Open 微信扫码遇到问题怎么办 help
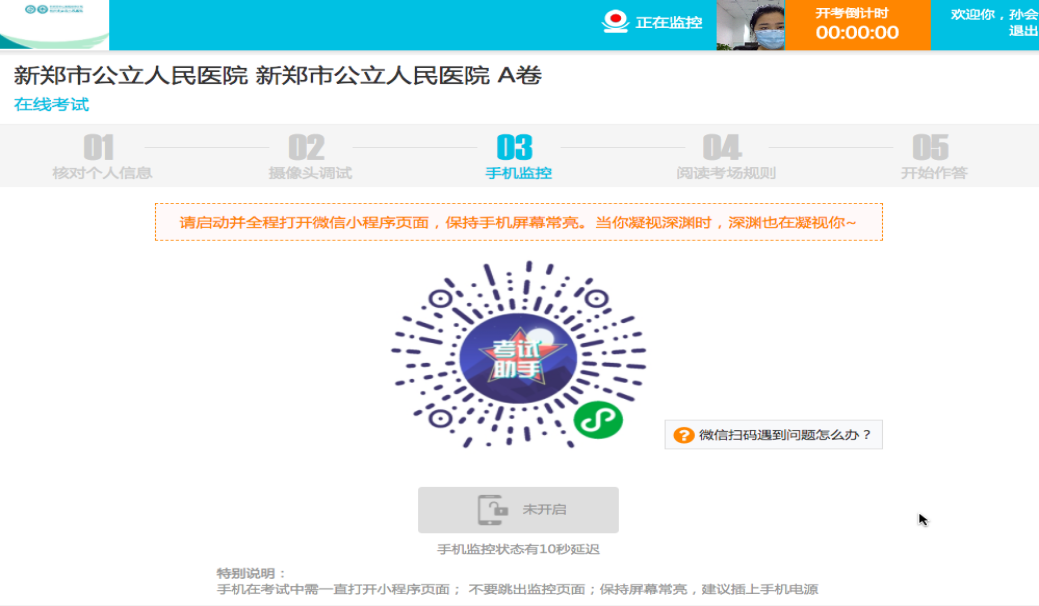1039x606 pixels. 773,434
